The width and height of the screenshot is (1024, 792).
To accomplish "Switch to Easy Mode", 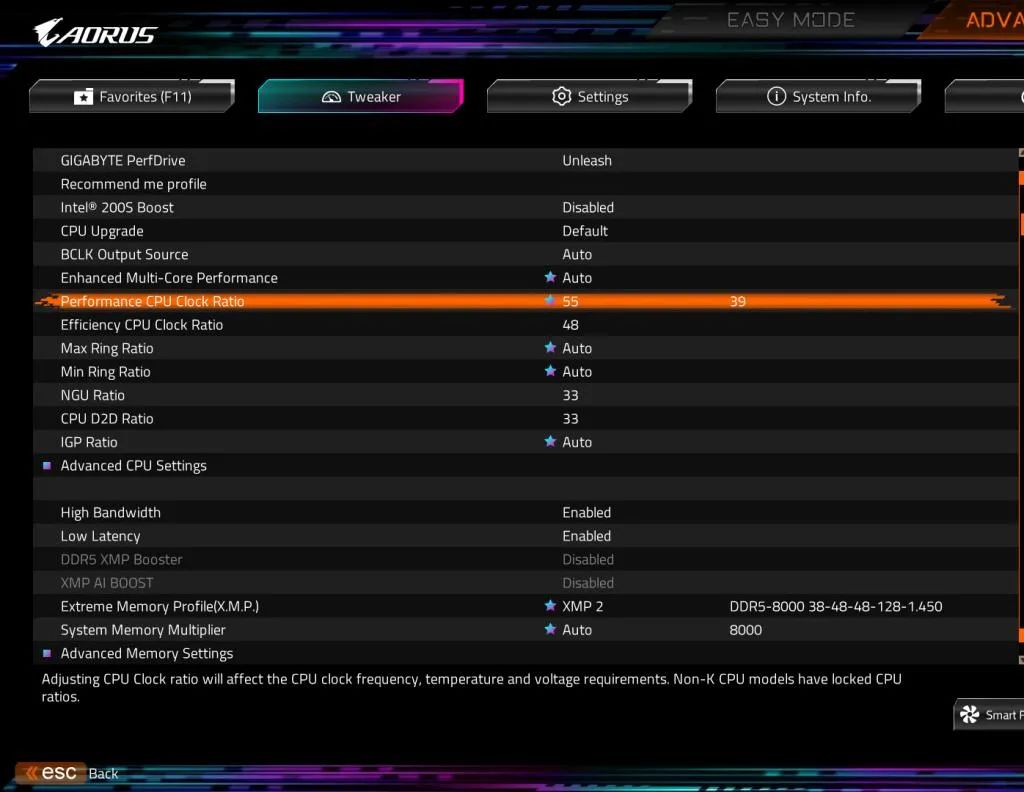I will [x=790, y=20].
